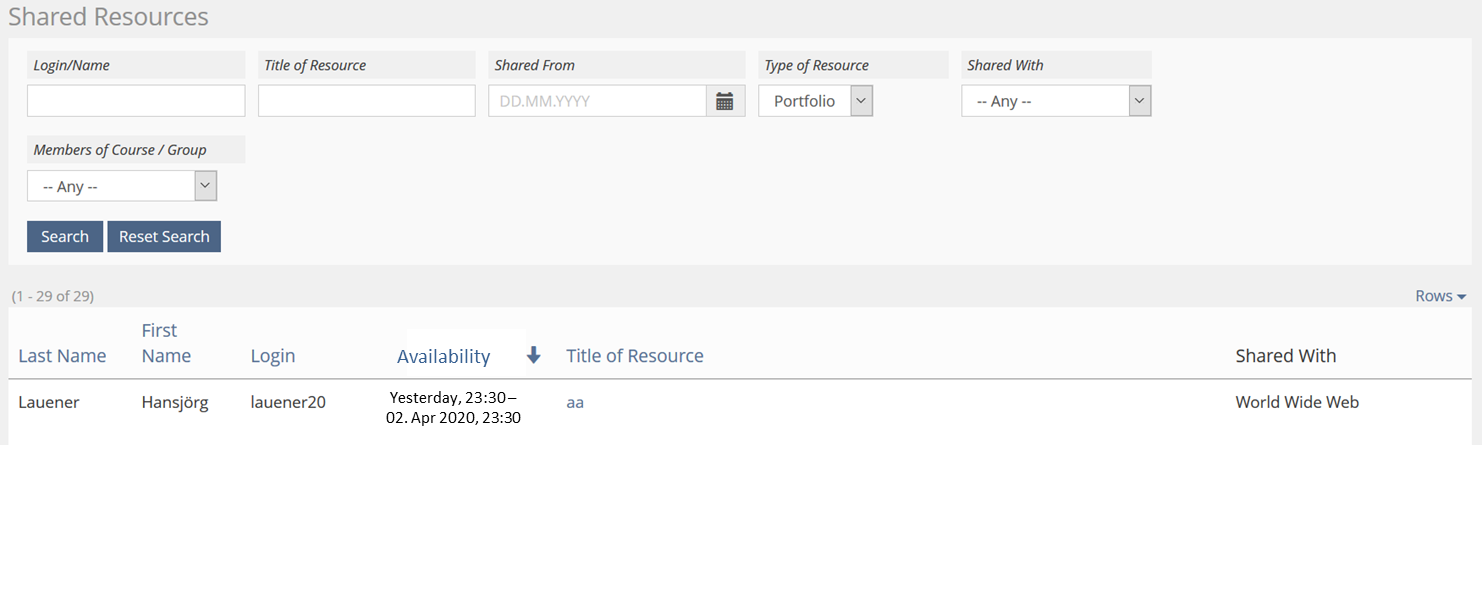Open the Shared From calendar date picker
The width and height of the screenshot is (1482, 595).
click(725, 101)
